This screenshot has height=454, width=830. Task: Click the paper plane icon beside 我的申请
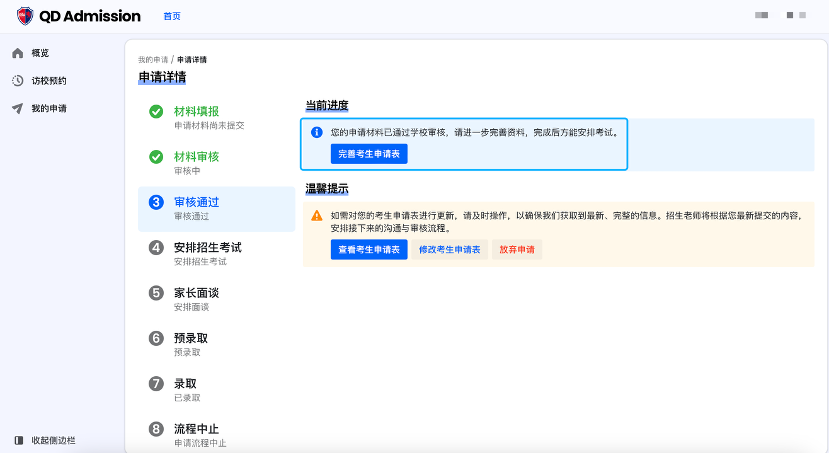pos(17,109)
